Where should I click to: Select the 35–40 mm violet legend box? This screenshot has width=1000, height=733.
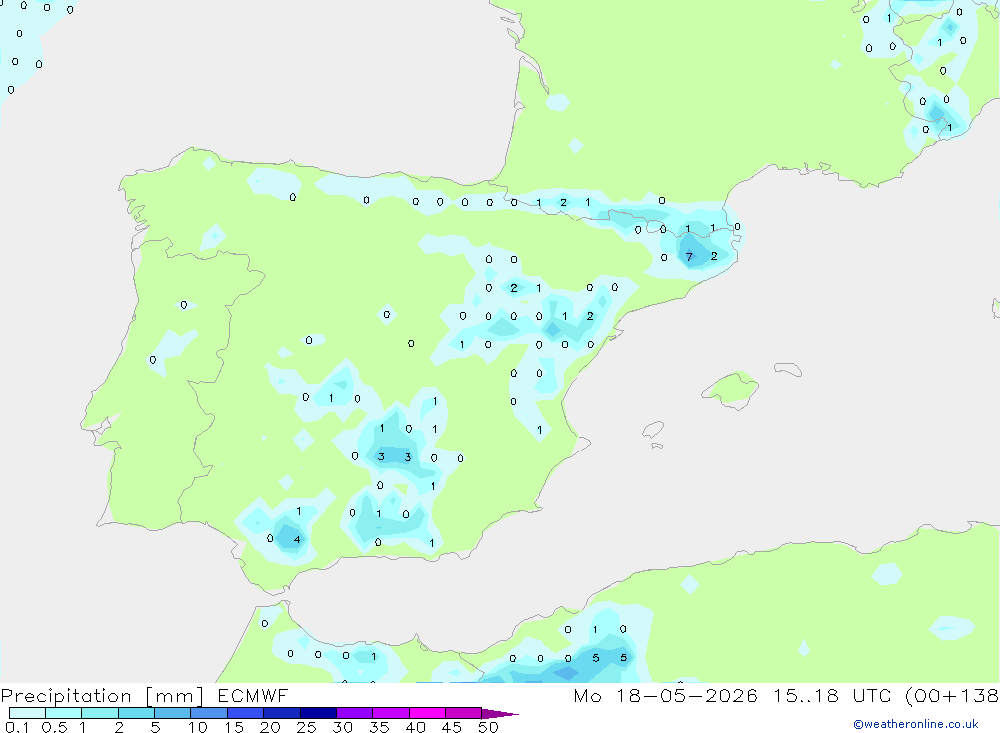point(390,713)
